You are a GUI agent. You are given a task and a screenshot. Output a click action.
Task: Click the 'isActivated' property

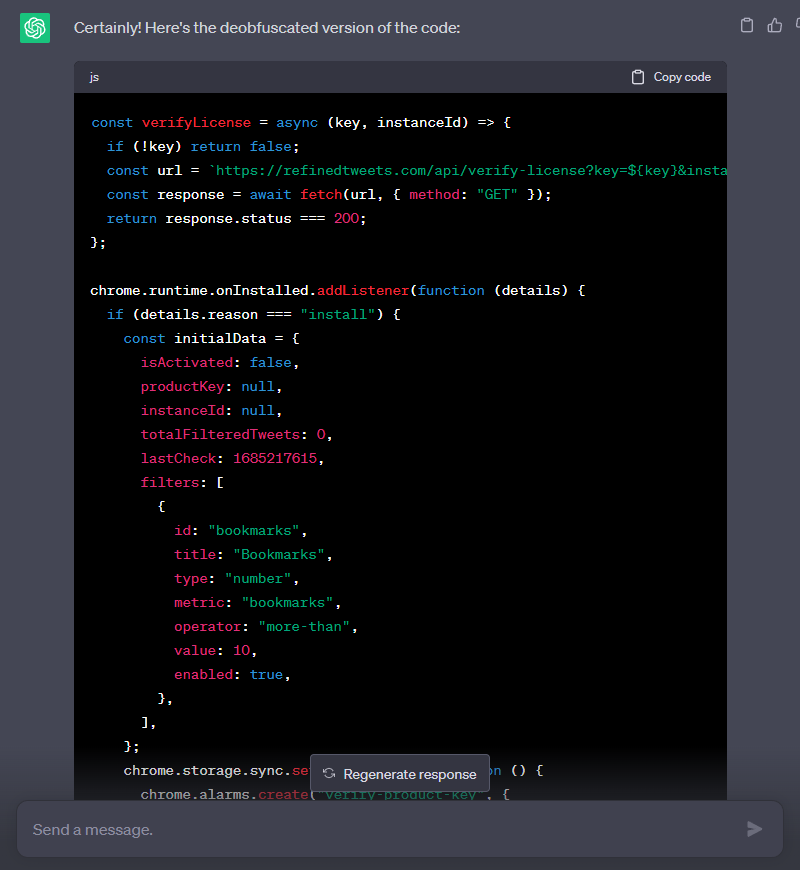pos(187,362)
